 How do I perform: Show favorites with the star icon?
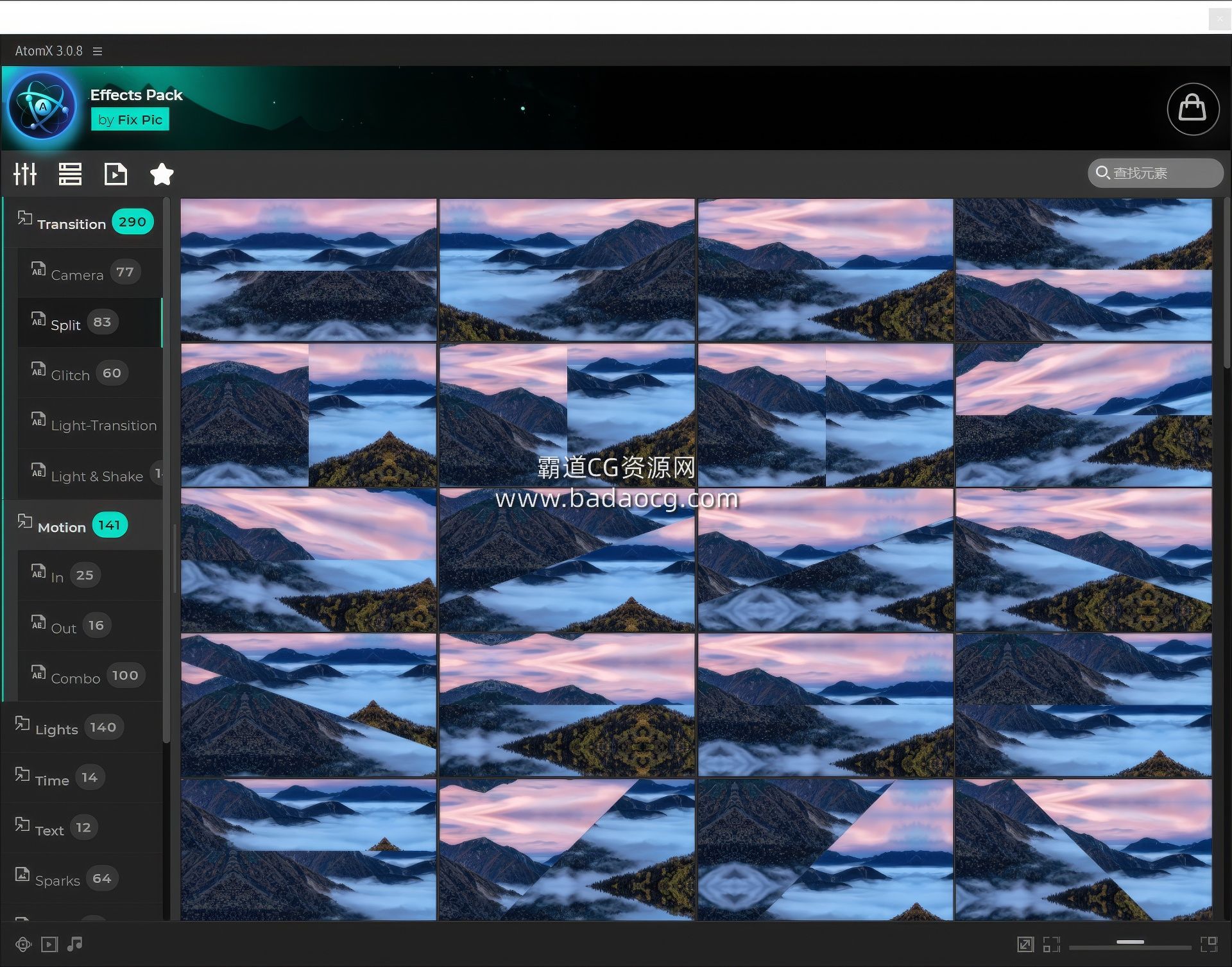coord(162,174)
